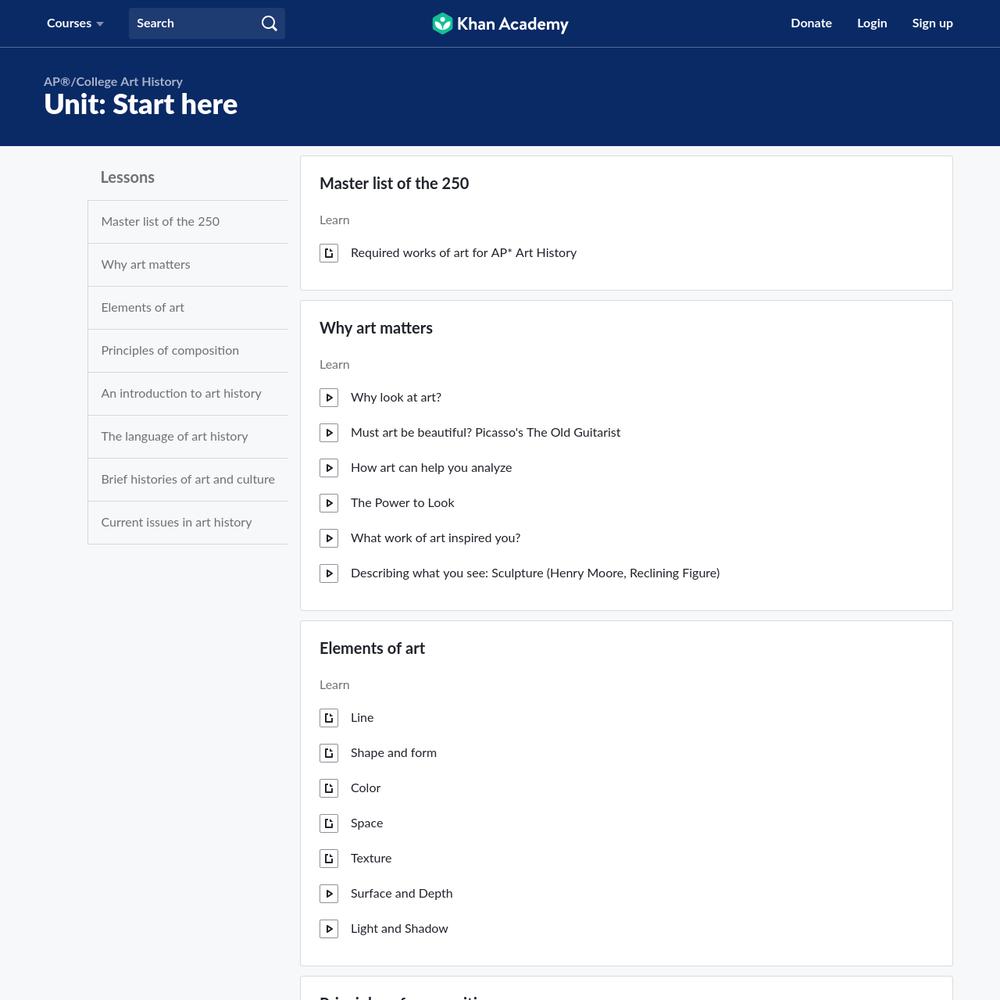Click the play icon beside Light and Shadow
Viewport: 1000px width, 1000px height.
point(329,929)
